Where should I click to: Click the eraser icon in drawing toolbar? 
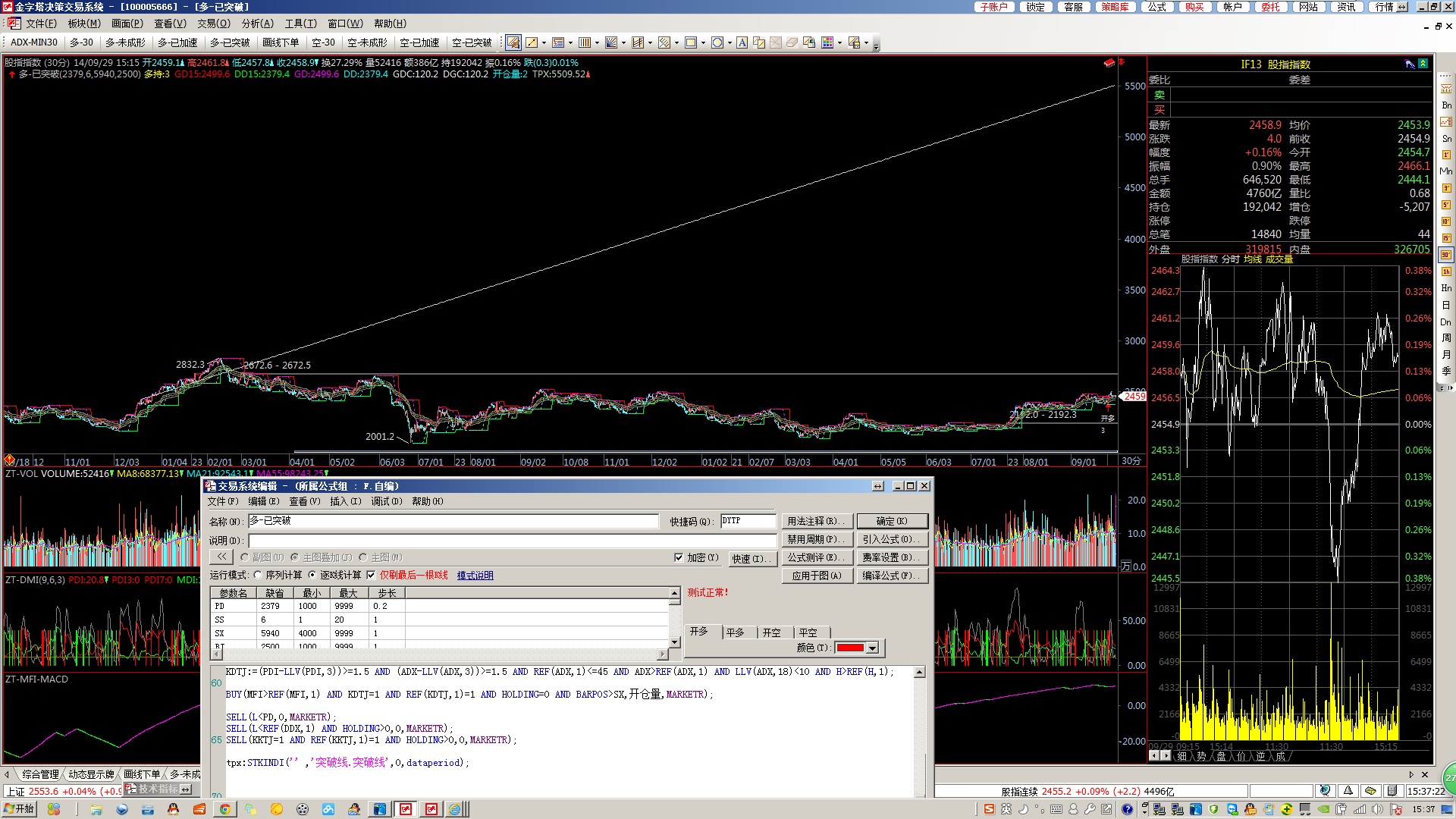[792, 42]
